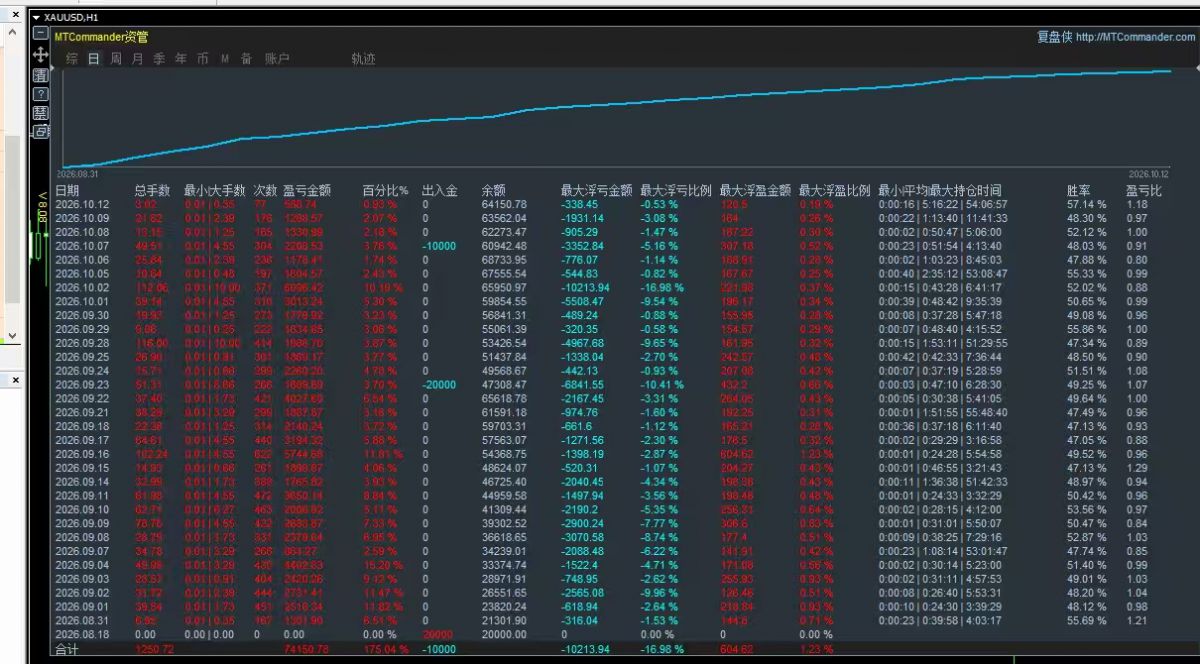This screenshot has width=1200, height=664.
Task: Switch to the 周 weekly tab
Action: point(116,59)
